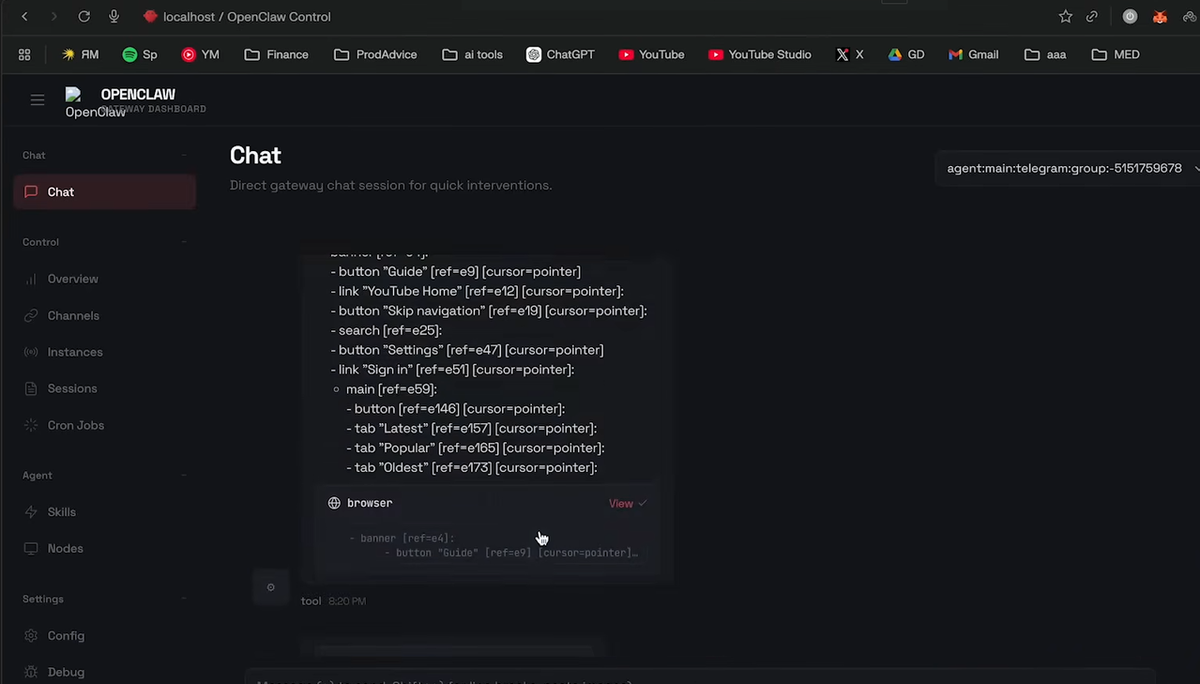The width and height of the screenshot is (1200, 684).
Task: Click the line 'link "Sign in" [ref=e51]'
Action: pos(452,370)
